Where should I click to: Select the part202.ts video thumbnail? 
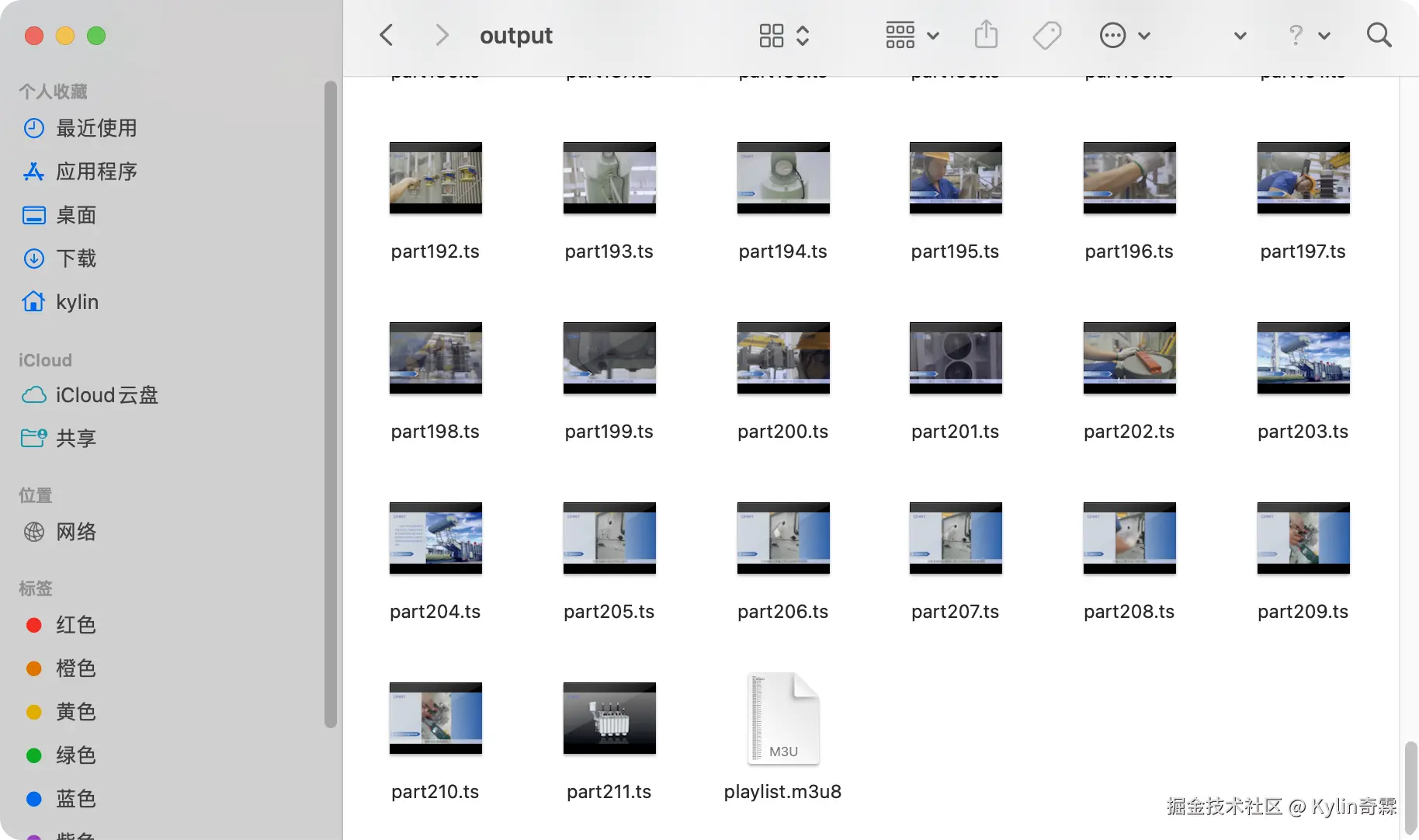pyautogui.click(x=1129, y=358)
